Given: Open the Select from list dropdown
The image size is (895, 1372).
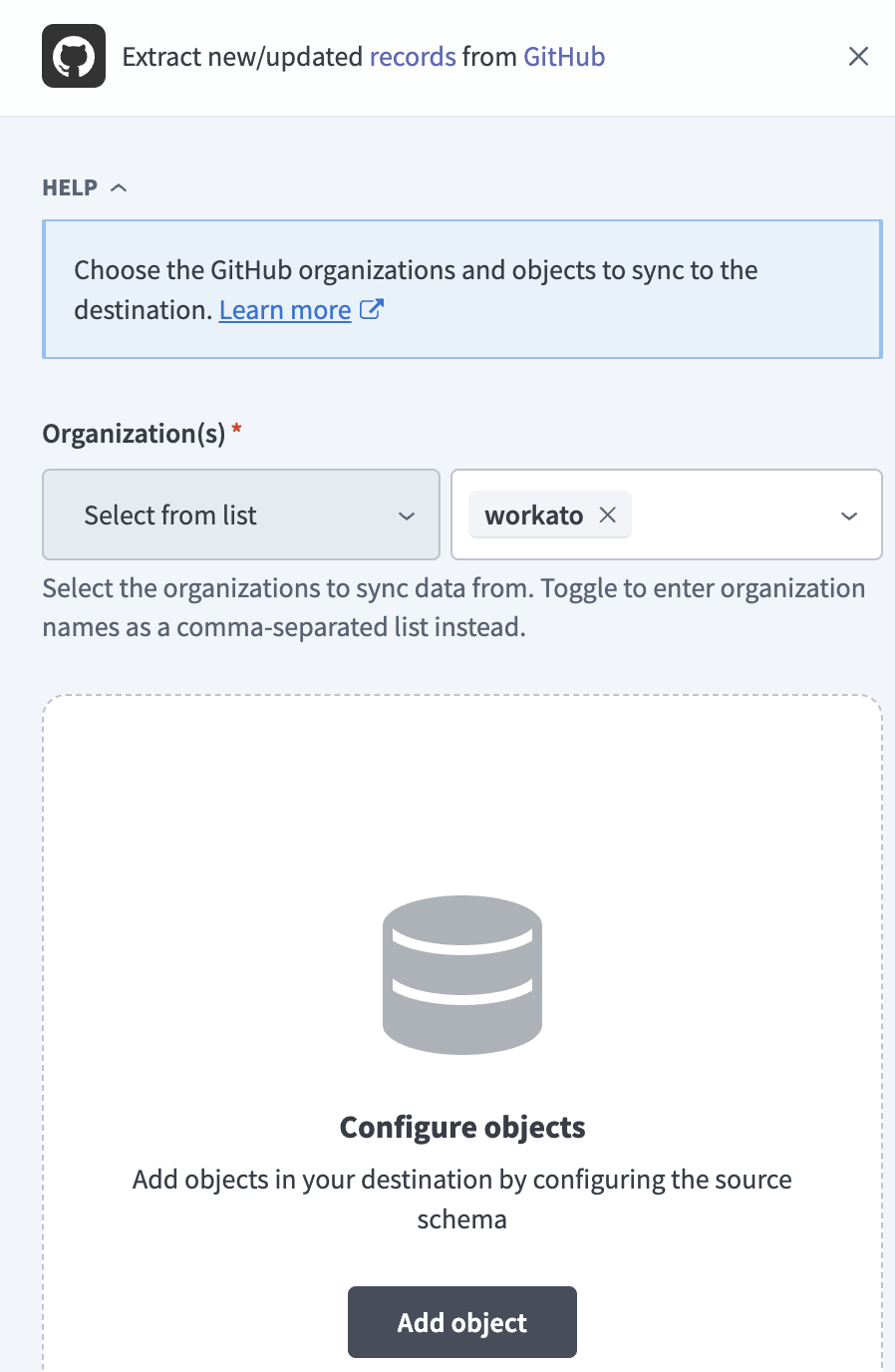Looking at the screenshot, I should (241, 514).
